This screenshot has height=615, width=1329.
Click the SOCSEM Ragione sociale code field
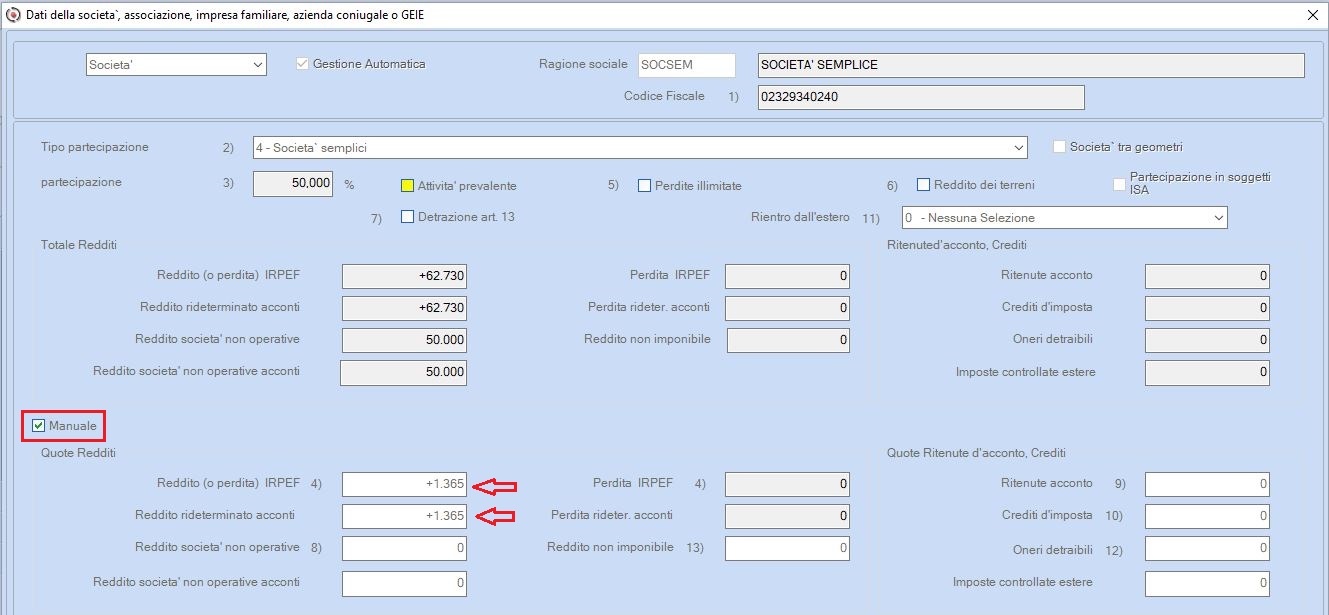tap(687, 65)
